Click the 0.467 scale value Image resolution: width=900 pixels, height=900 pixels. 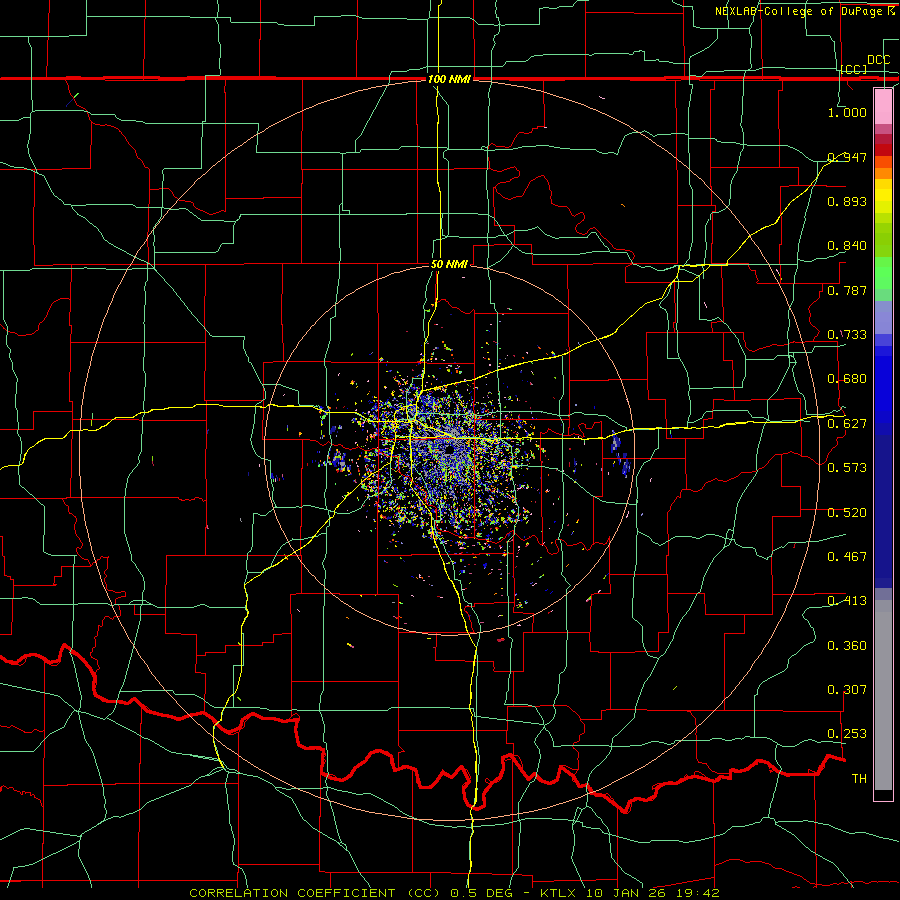click(847, 557)
